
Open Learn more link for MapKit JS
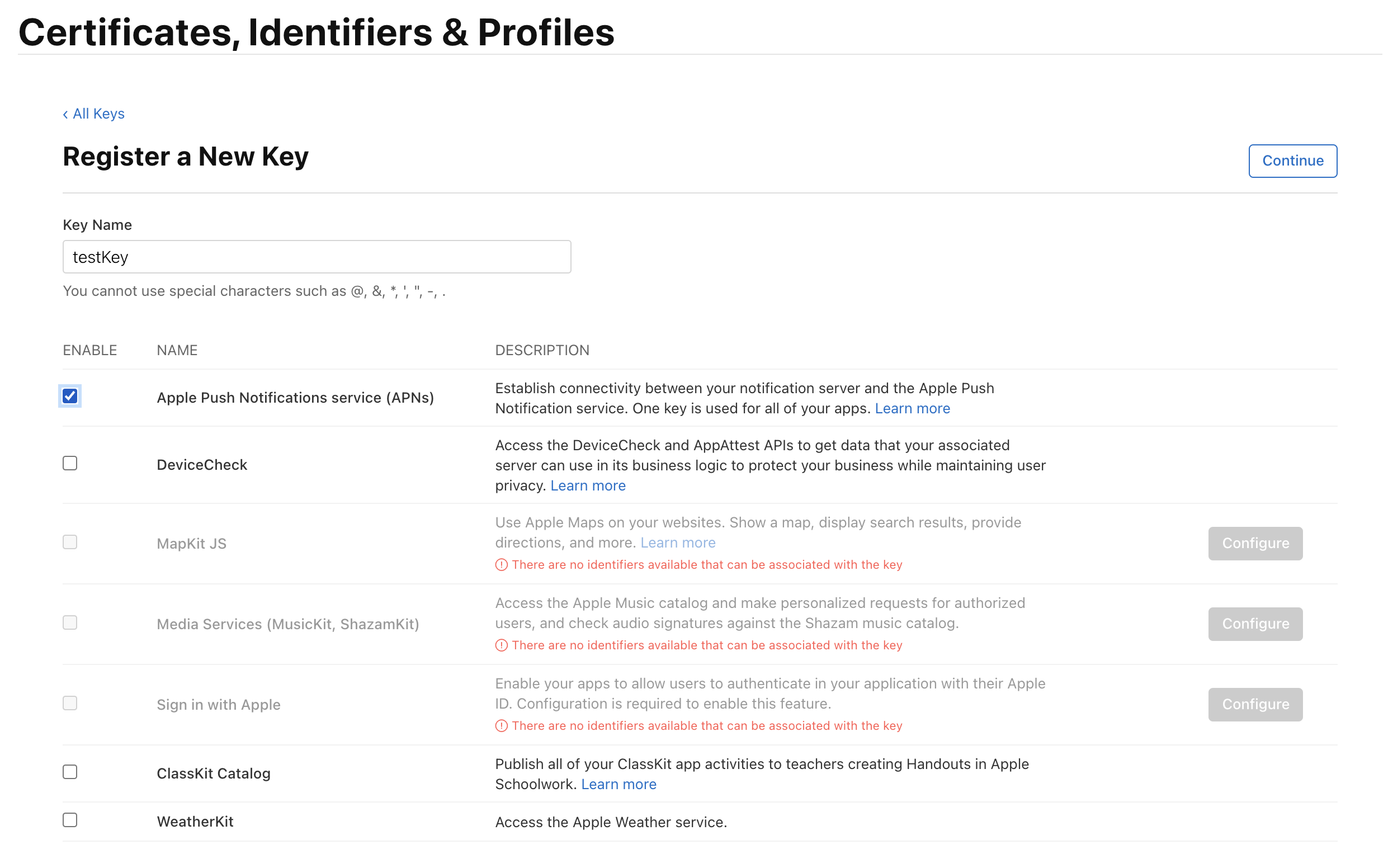coord(677,542)
